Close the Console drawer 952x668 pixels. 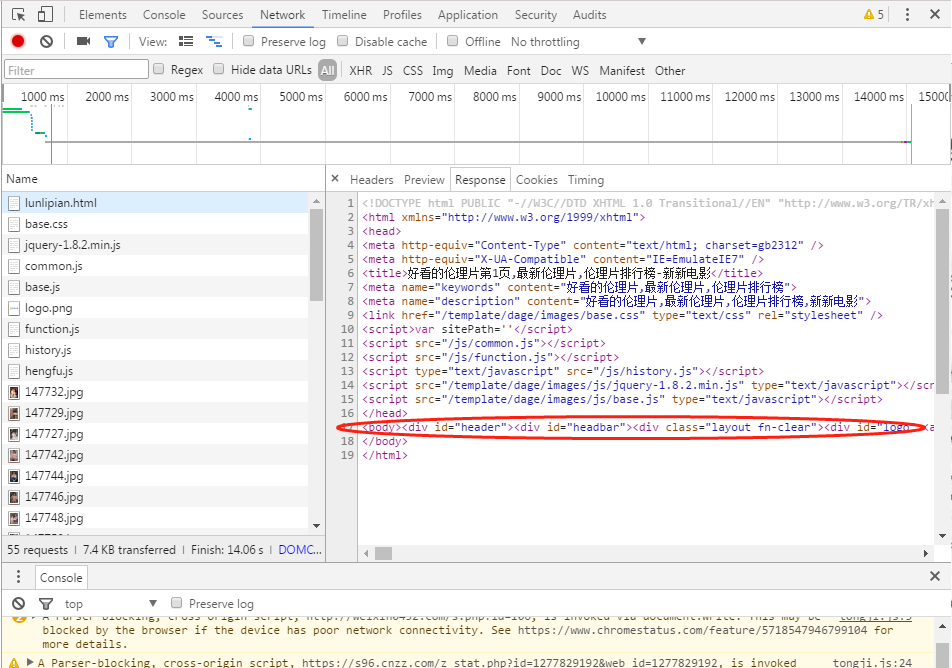(x=935, y=576)
